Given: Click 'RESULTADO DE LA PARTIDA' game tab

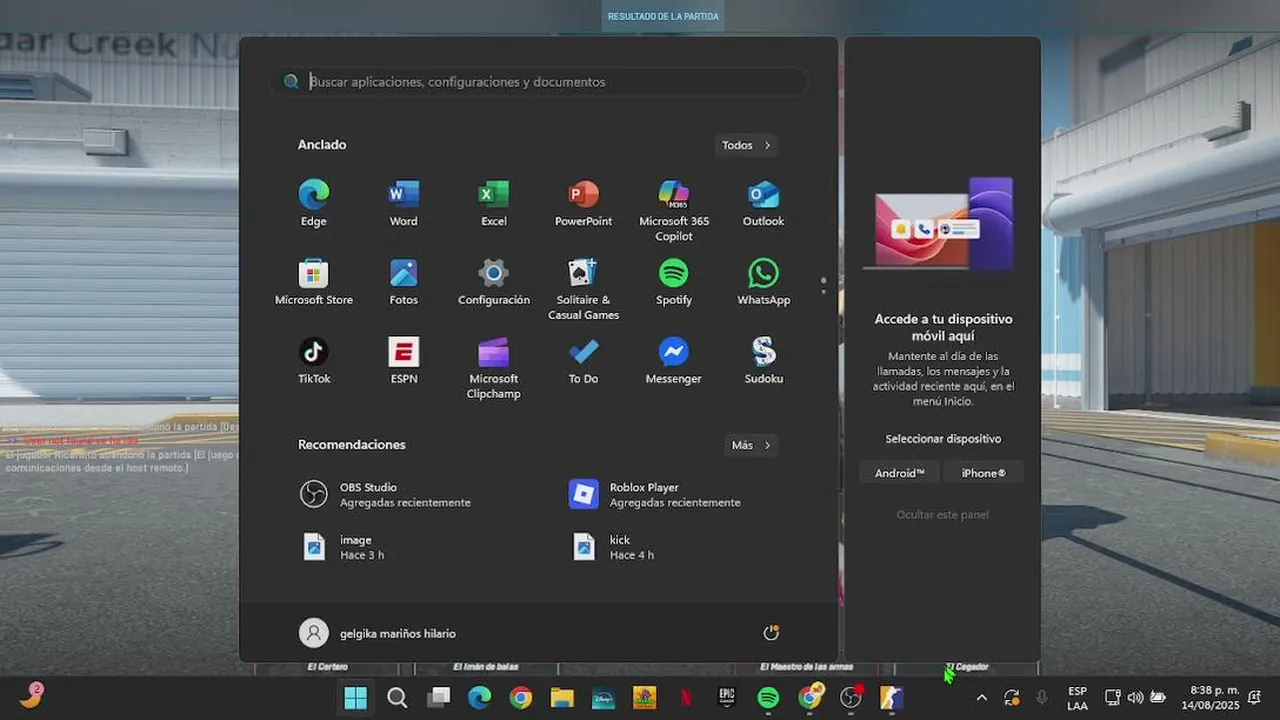Looking at the screenshot, I should 663,16.
